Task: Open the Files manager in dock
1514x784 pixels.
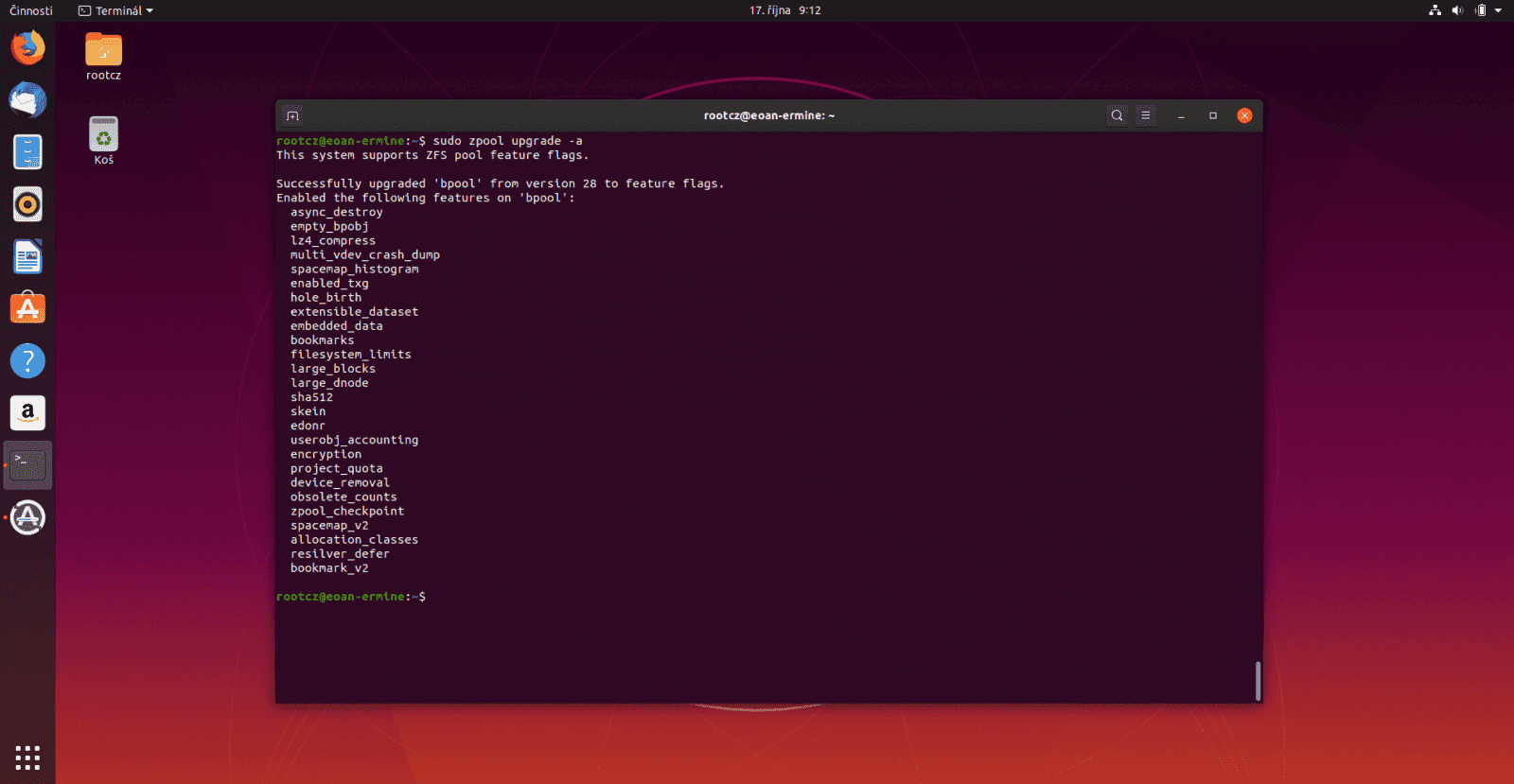Action: tap(27, 151)
